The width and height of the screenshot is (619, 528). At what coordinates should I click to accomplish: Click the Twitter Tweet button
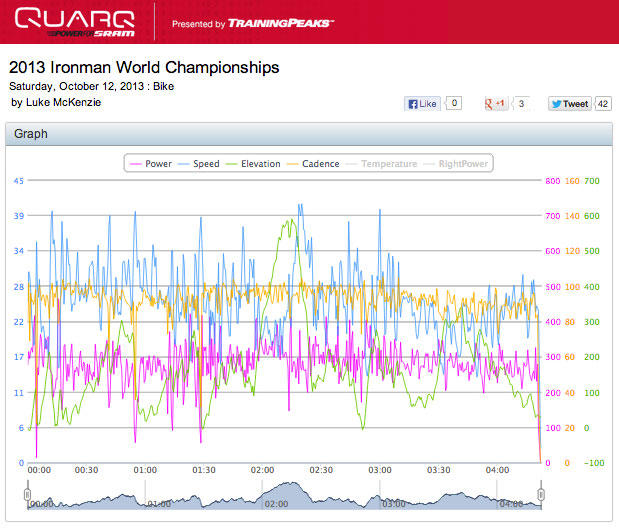pyautogui.click(x=569, y=103)
